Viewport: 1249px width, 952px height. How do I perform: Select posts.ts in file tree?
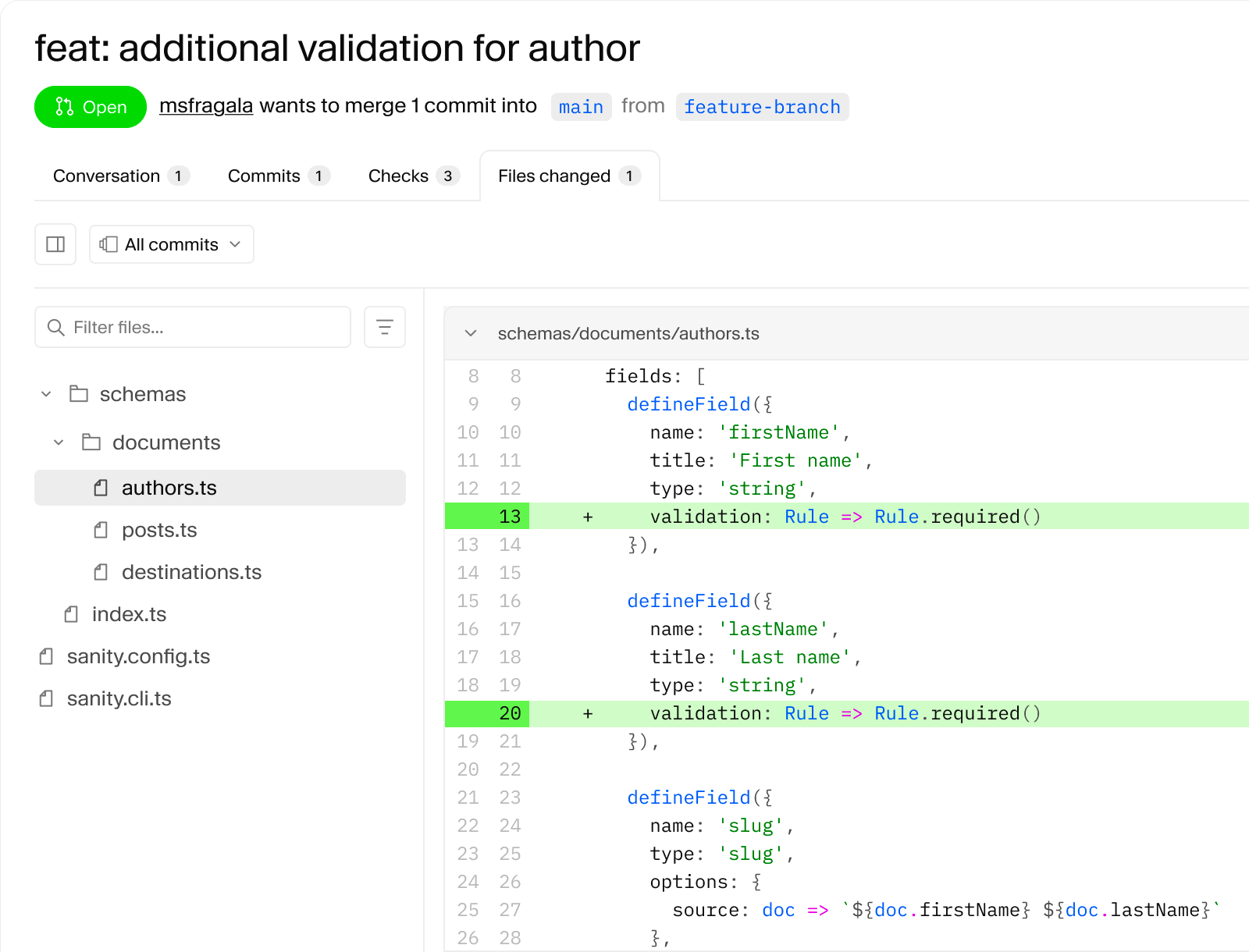pos(159,530)
